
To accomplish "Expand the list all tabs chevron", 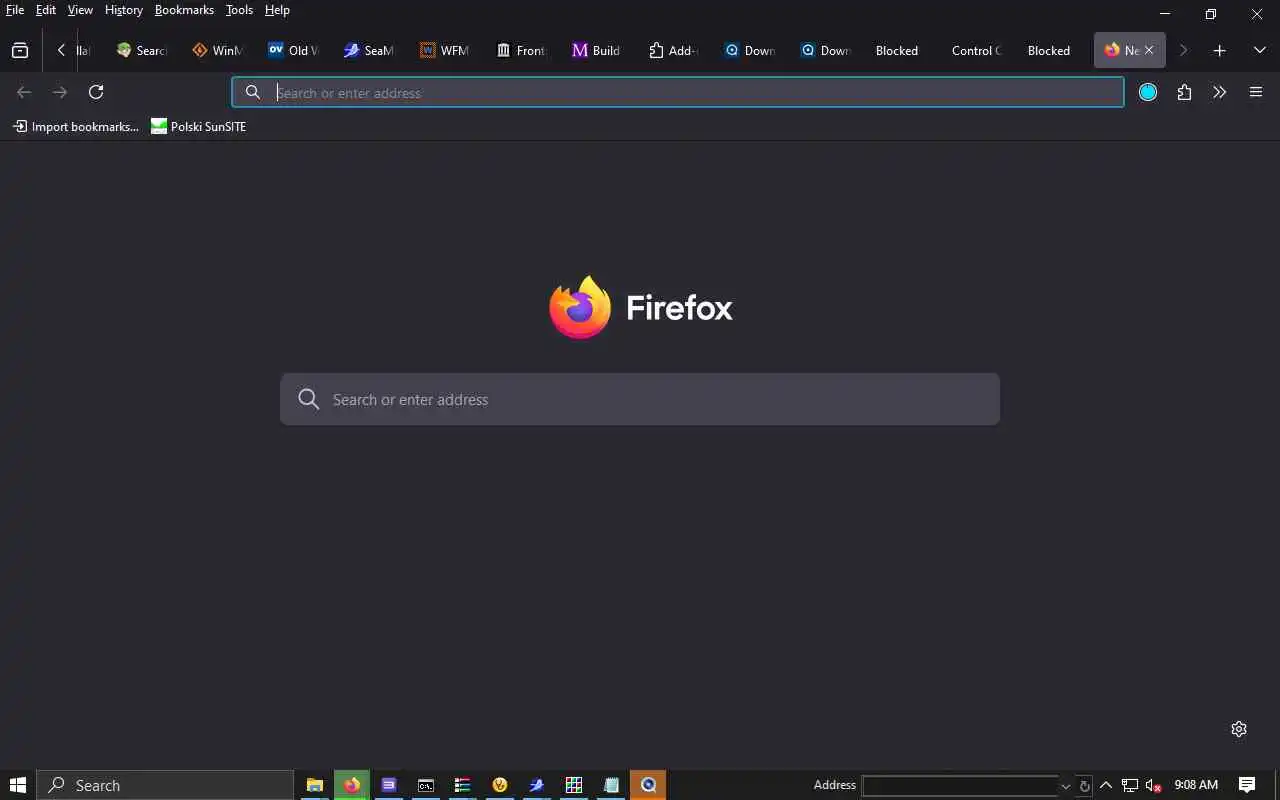I will [x=1259, y=50].
